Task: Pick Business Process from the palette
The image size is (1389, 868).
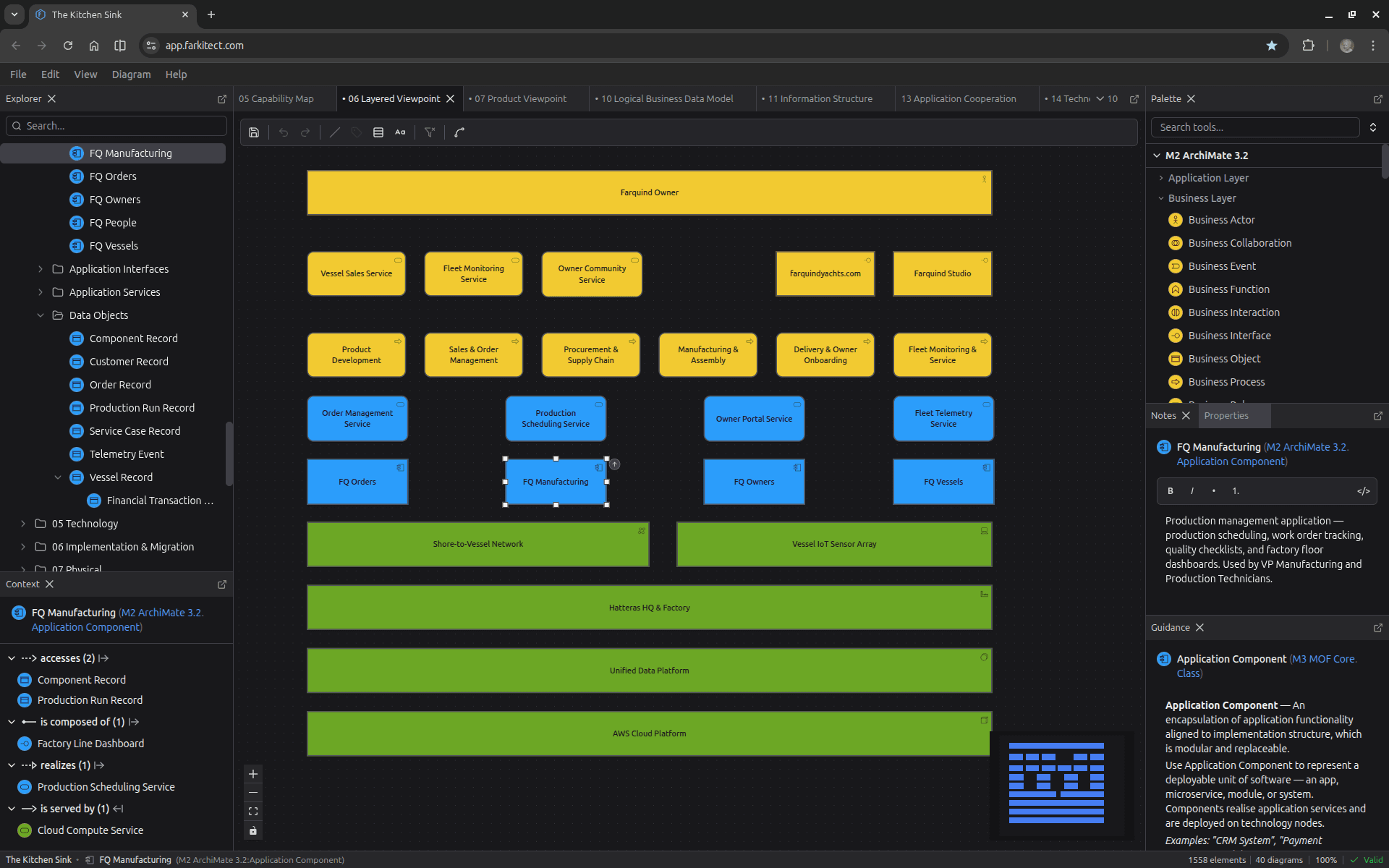Action: coord(1226,382)
